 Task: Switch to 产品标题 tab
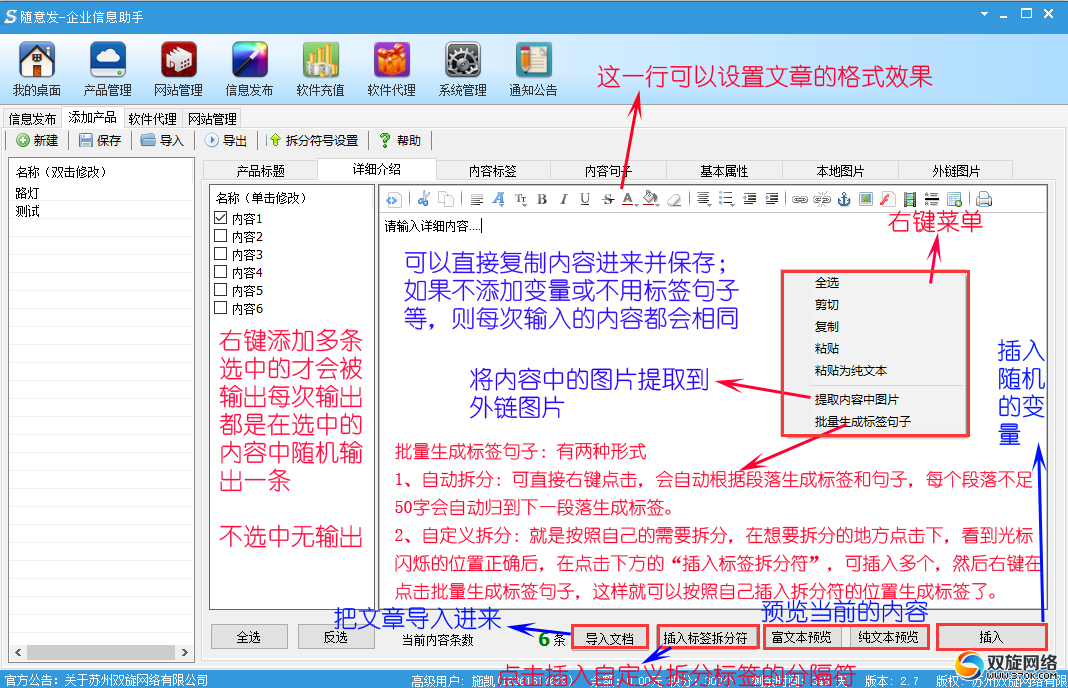coord(260,171)
